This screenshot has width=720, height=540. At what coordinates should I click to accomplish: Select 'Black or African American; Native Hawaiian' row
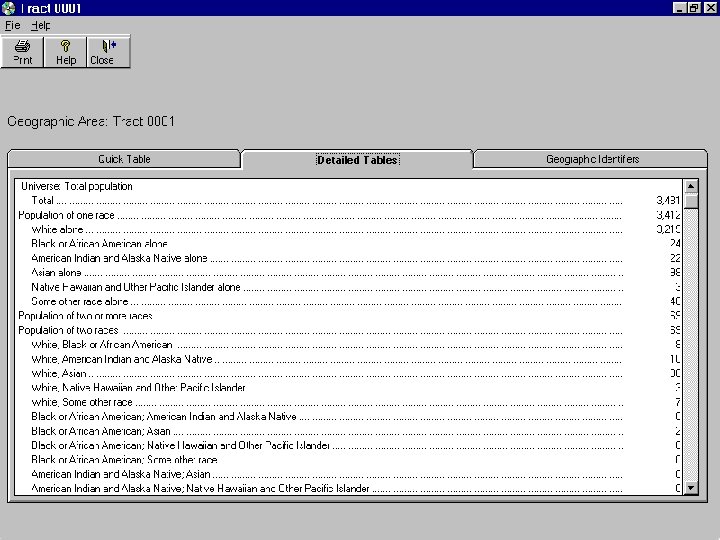click(349, 445)
